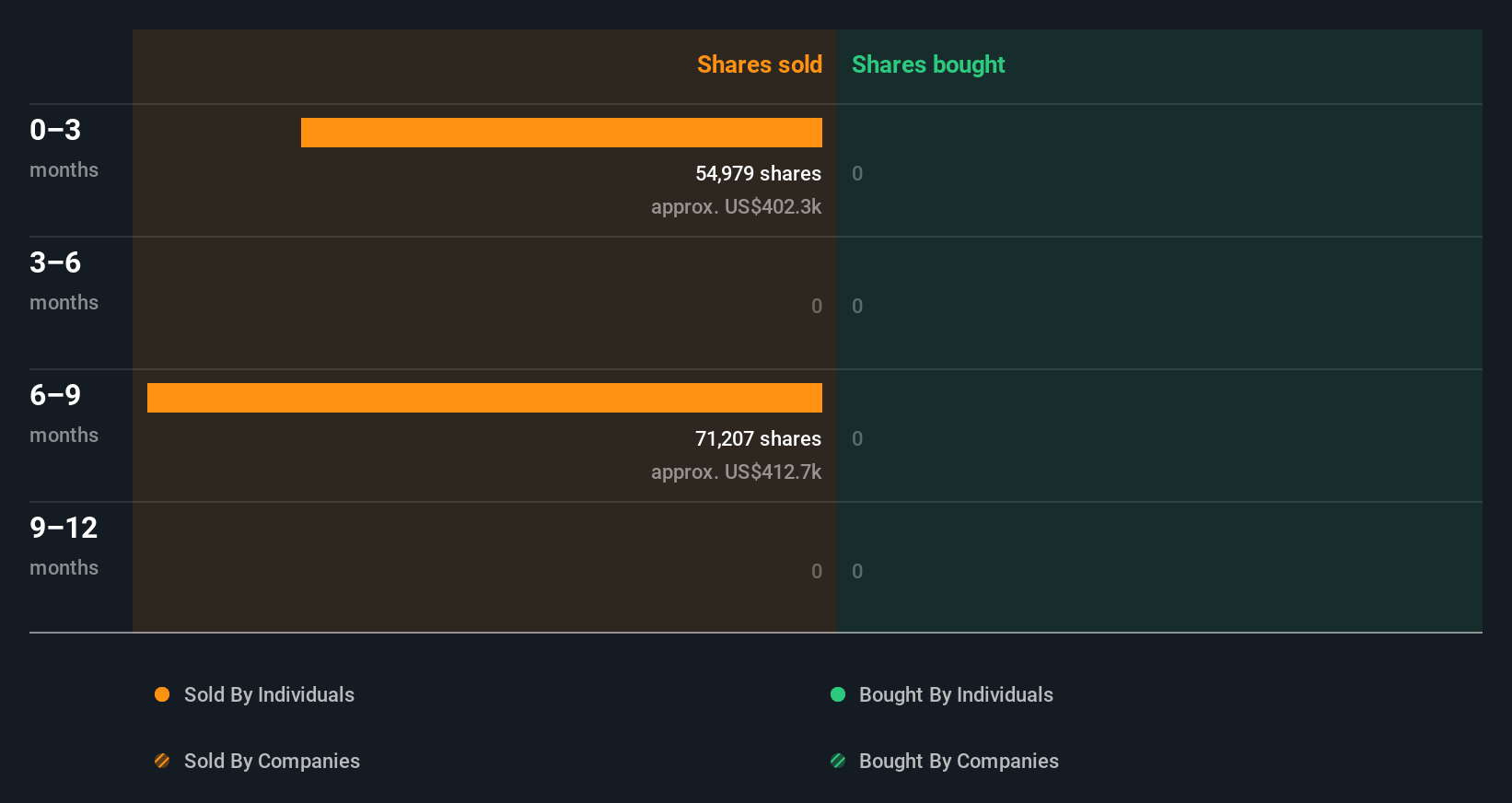Click the 0 bought value in 0–3 months row
The image size is (1512, 803).
857,173
